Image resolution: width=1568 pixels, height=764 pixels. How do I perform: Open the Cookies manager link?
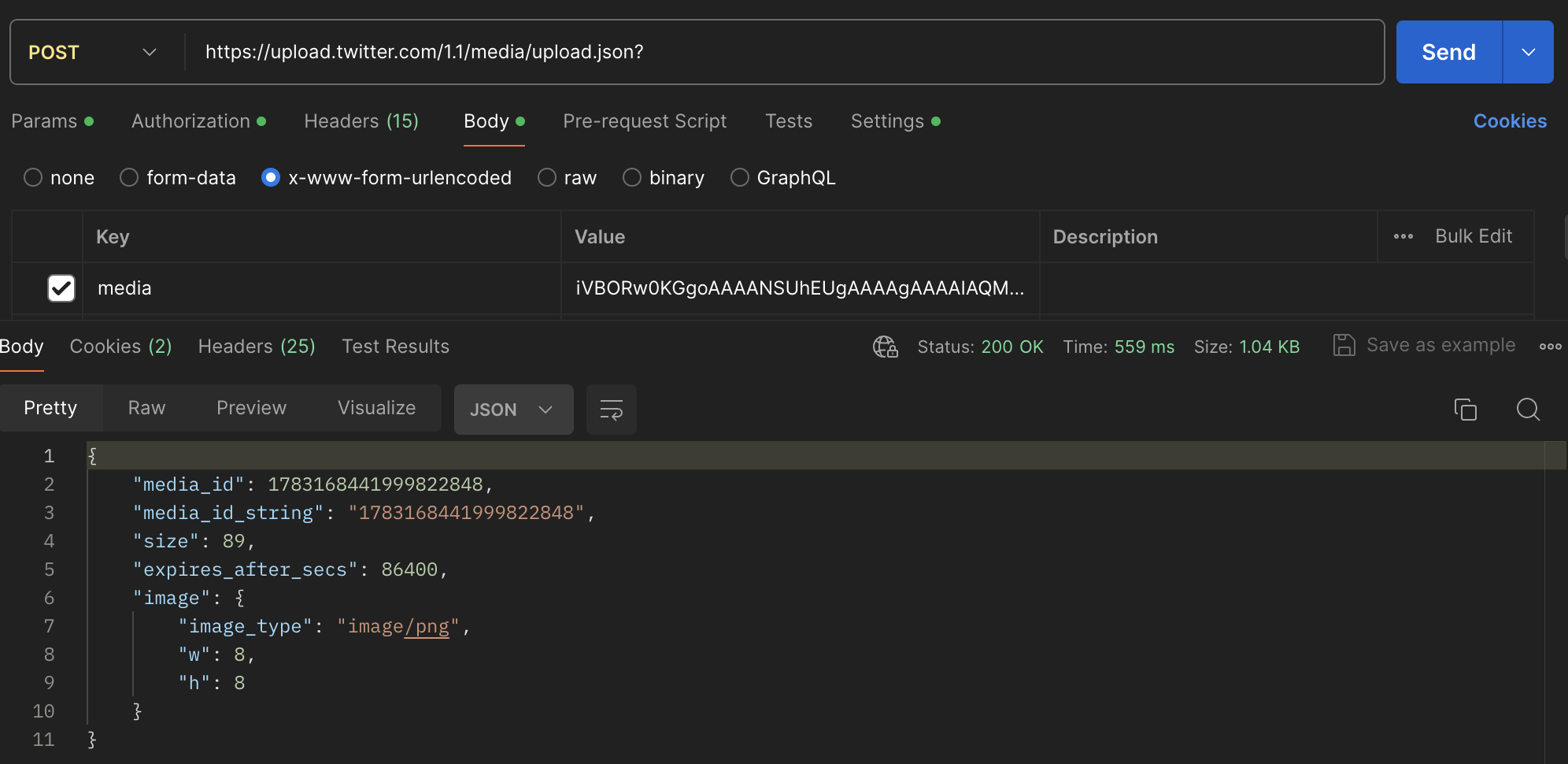pos(1509,121)
